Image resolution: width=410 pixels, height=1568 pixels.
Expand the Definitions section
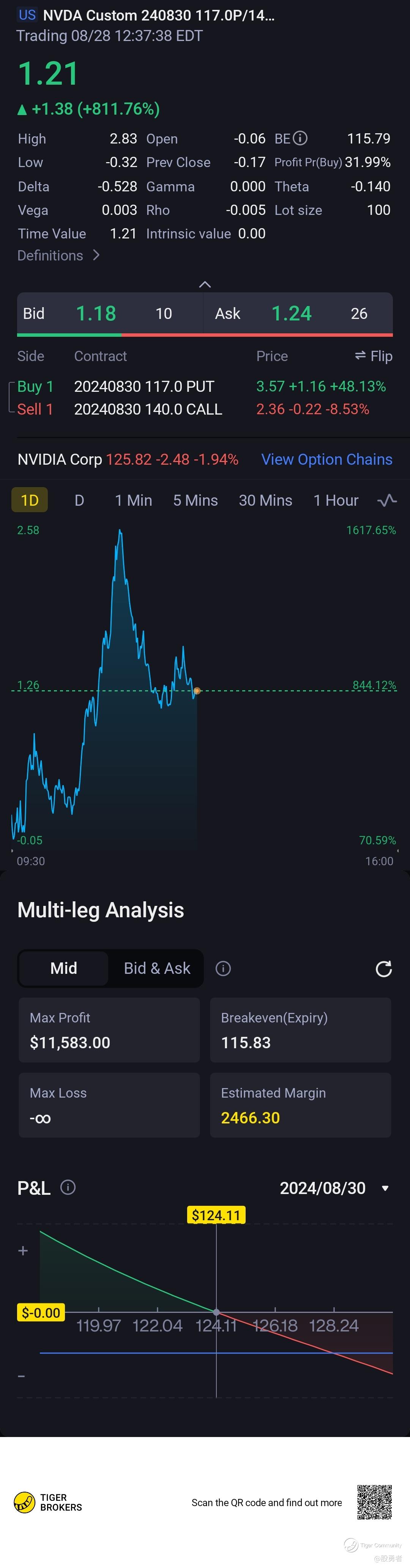point(58,256)
